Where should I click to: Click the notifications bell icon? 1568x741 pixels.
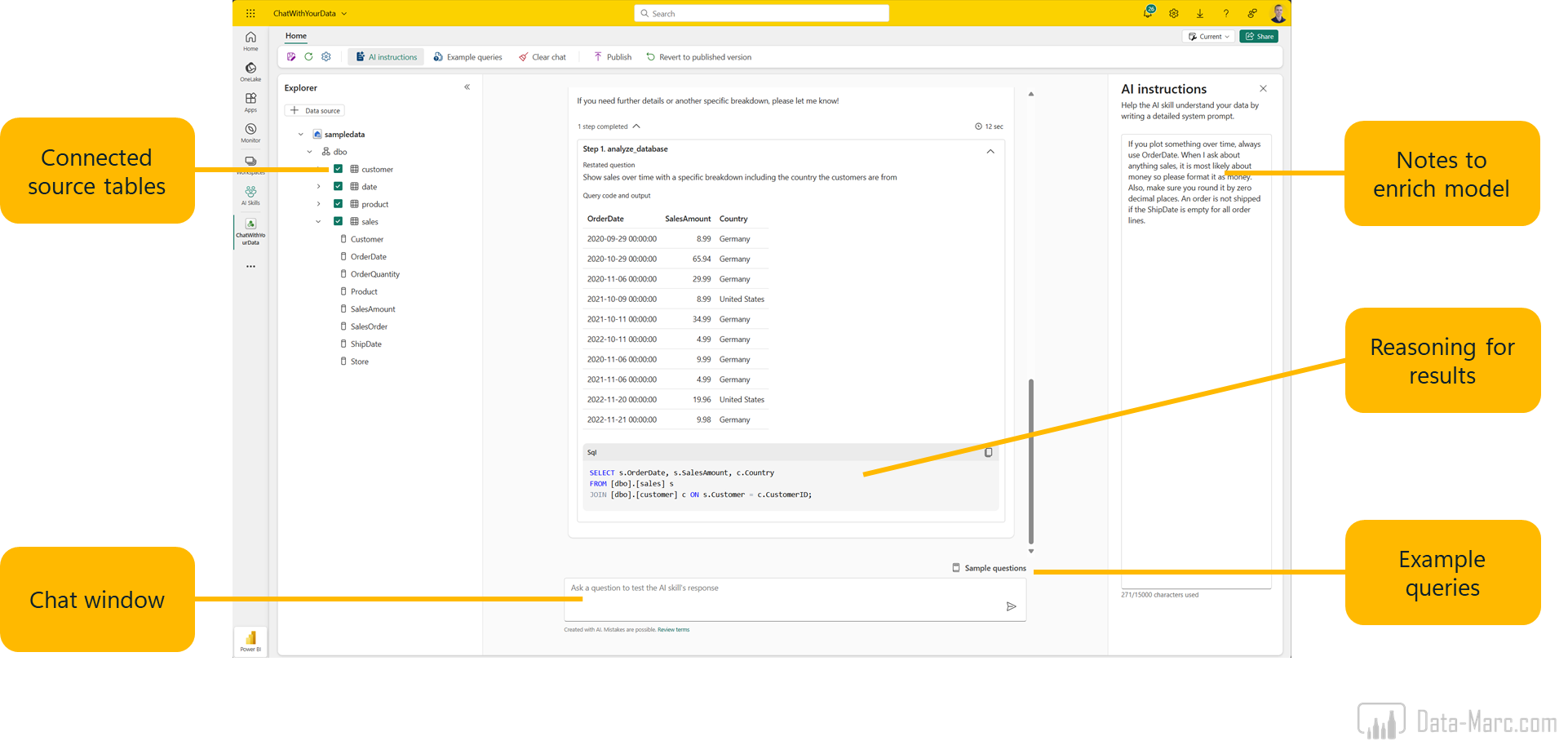tap(1148, 13)
